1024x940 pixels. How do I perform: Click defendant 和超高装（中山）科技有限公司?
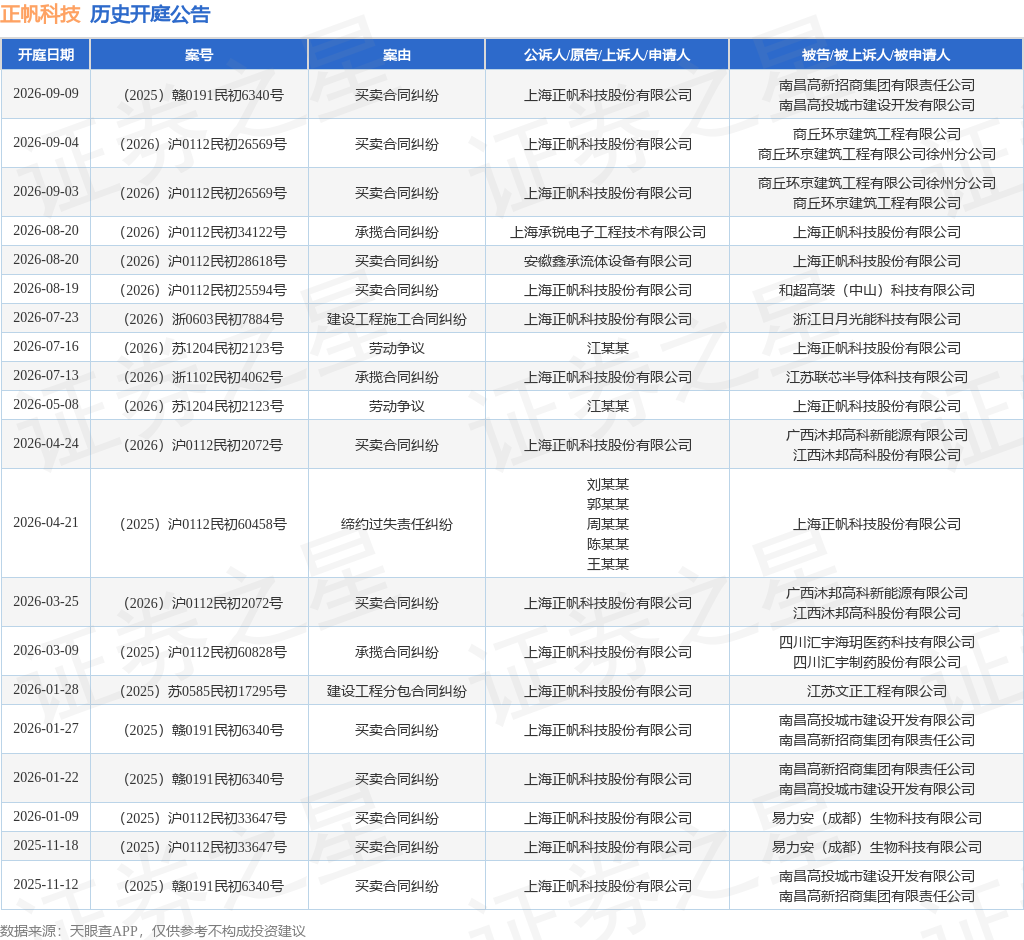point(876,290)
